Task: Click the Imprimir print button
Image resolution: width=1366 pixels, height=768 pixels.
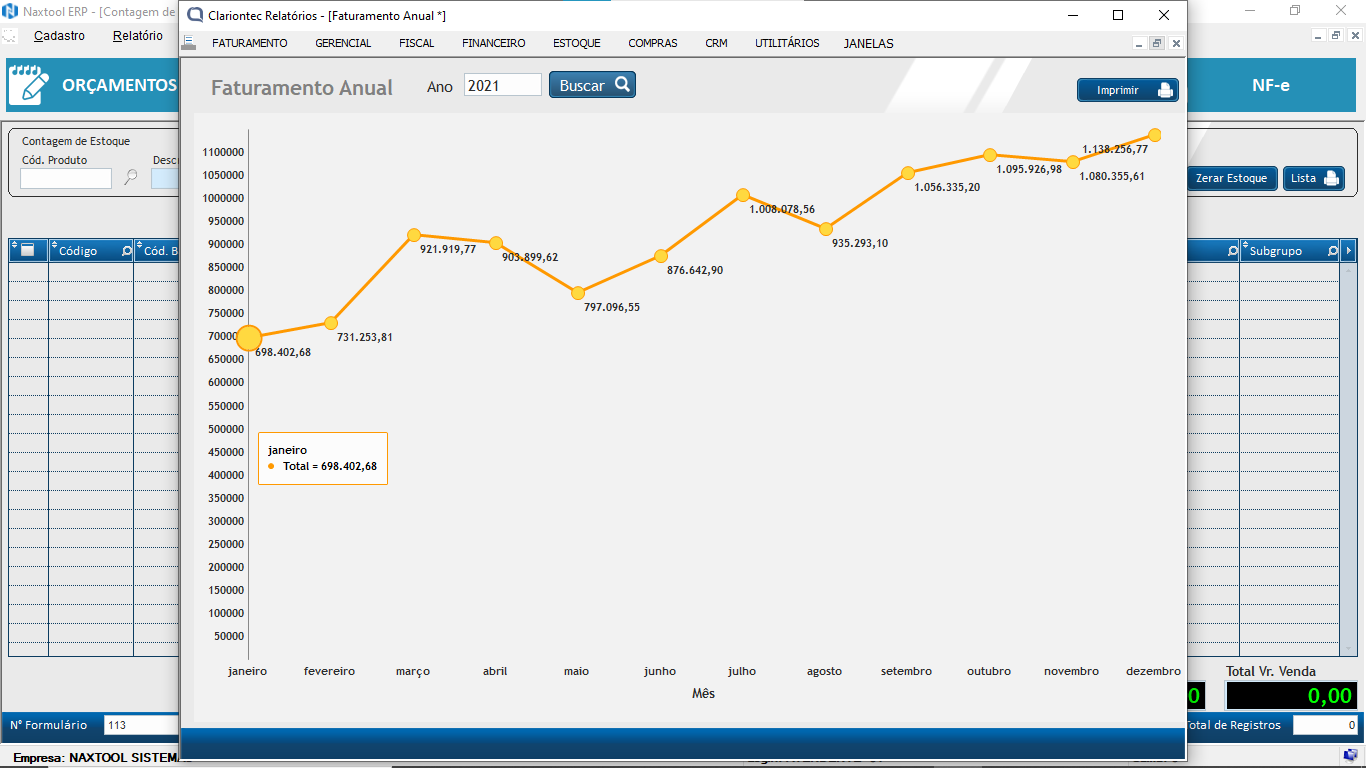Action: click(1127, 90)
